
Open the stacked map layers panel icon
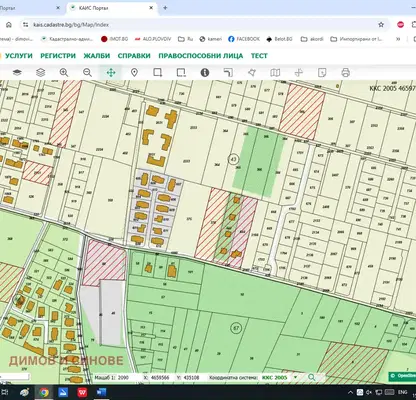click(x=41, y=72)
